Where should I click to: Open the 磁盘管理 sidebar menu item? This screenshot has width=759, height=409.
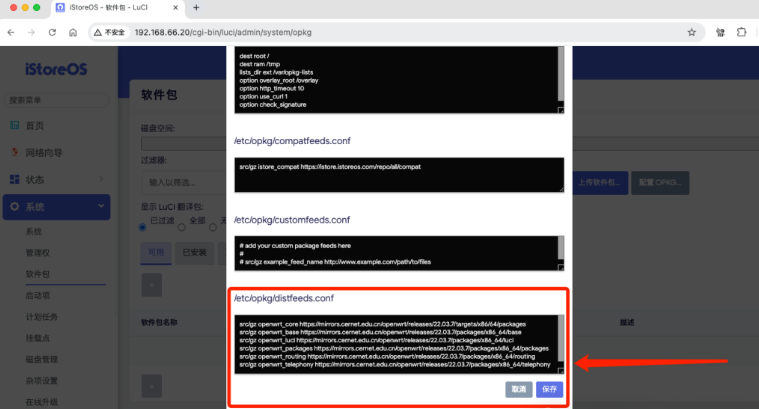(41, 359)
